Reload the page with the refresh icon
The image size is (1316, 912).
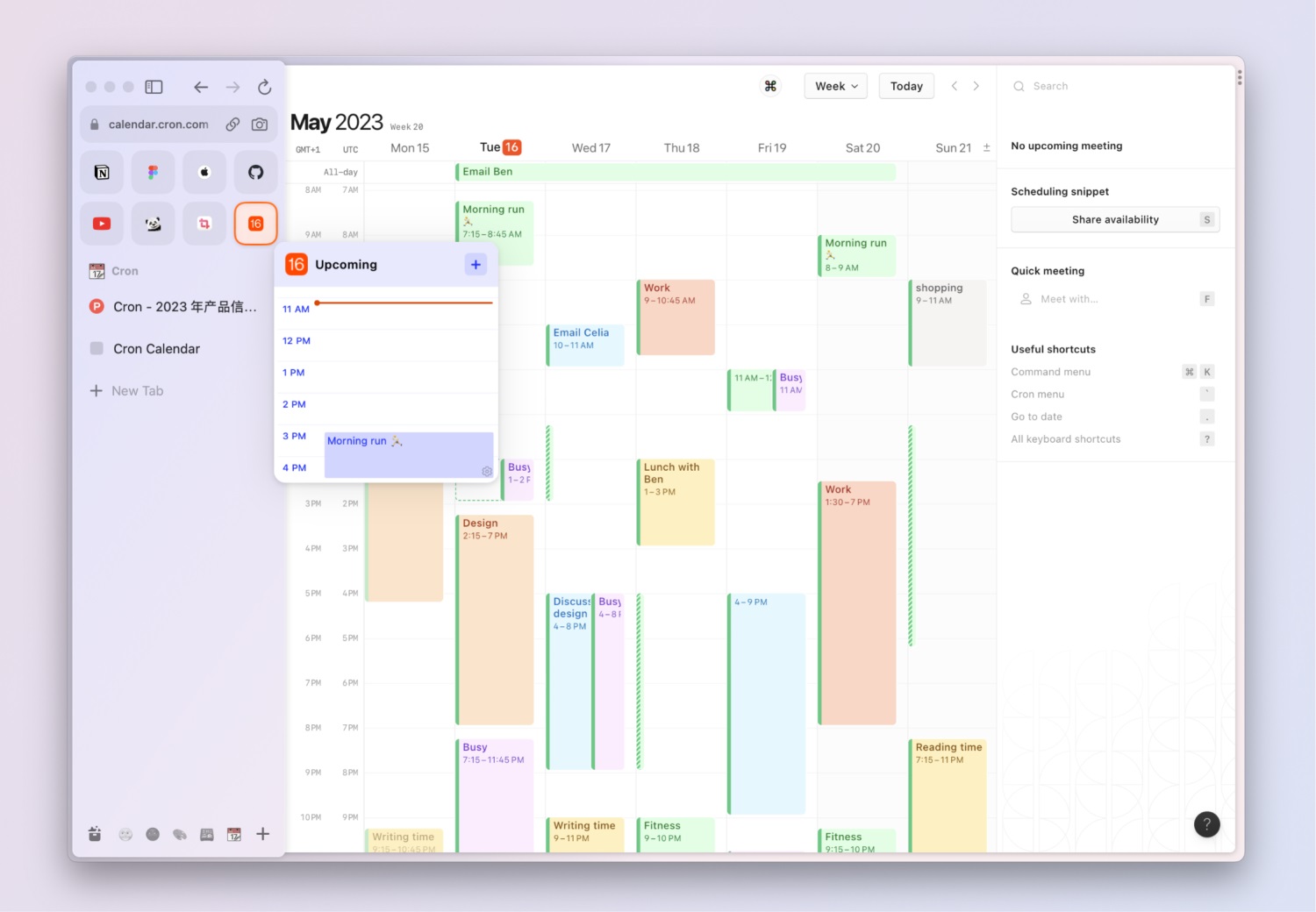(x=264, y=87)
